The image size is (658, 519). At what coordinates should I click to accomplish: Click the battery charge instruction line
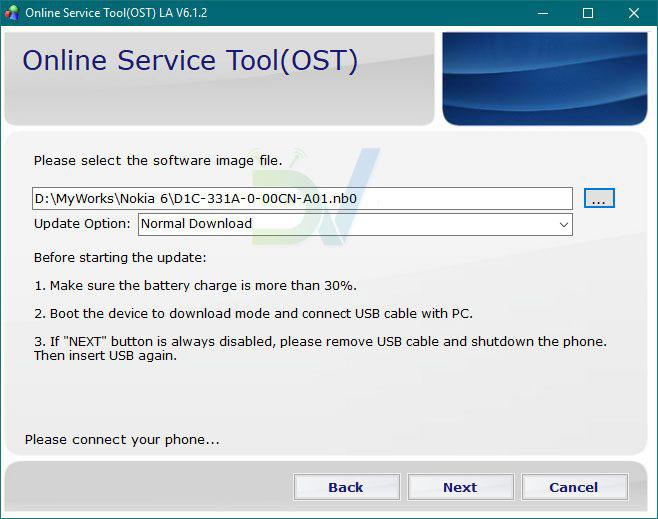193,285
